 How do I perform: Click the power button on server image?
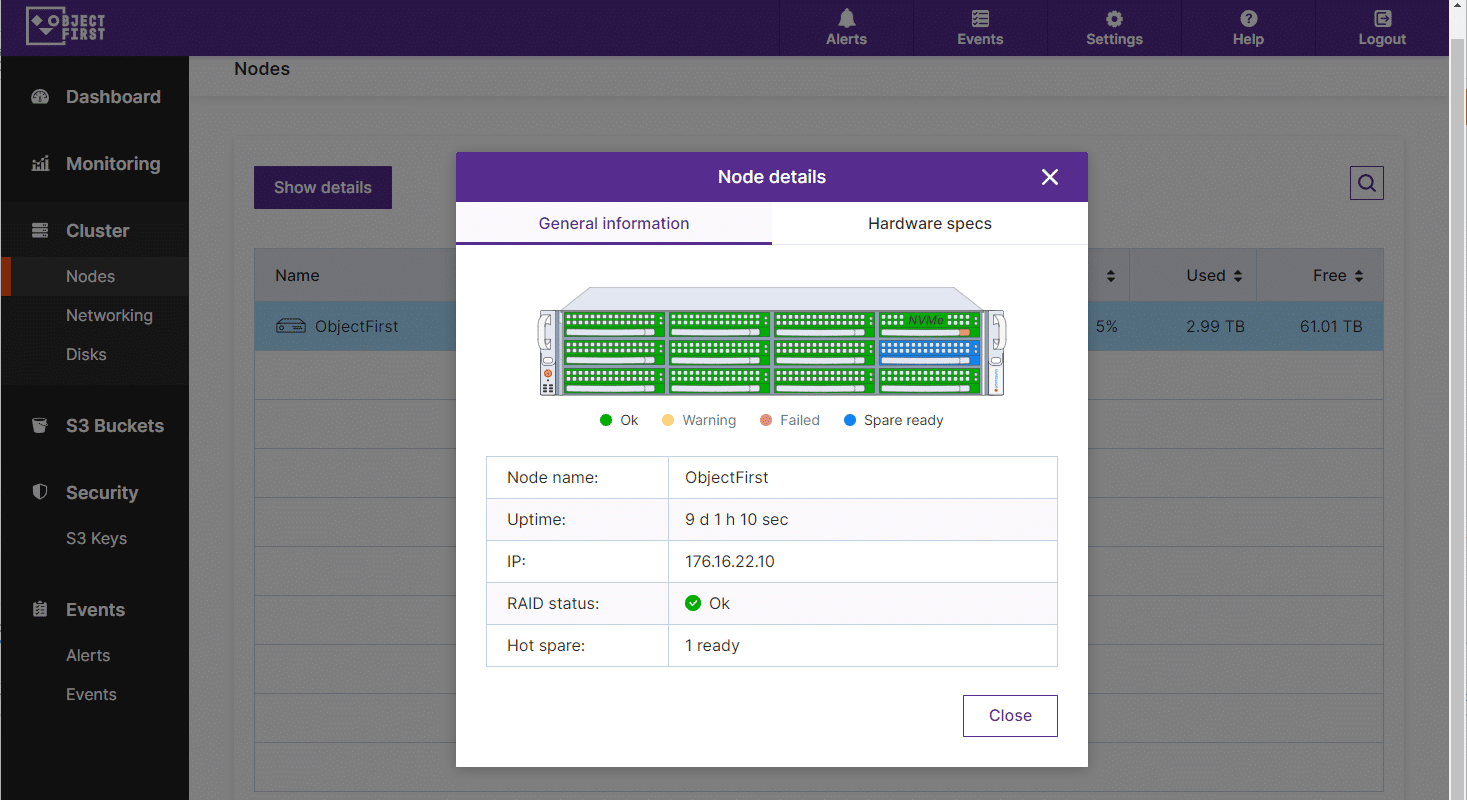[x=548, y=374]
